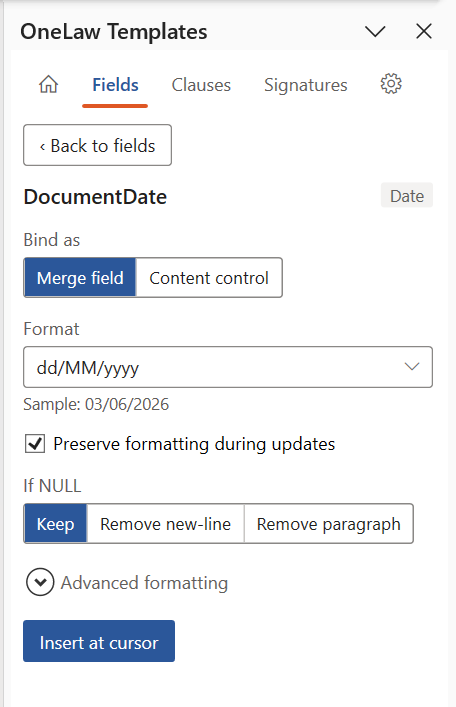Open the Format dd/MM/yyyy dropdown
Image resolution: width=456 pixels, height=707 pixels.
228,367
